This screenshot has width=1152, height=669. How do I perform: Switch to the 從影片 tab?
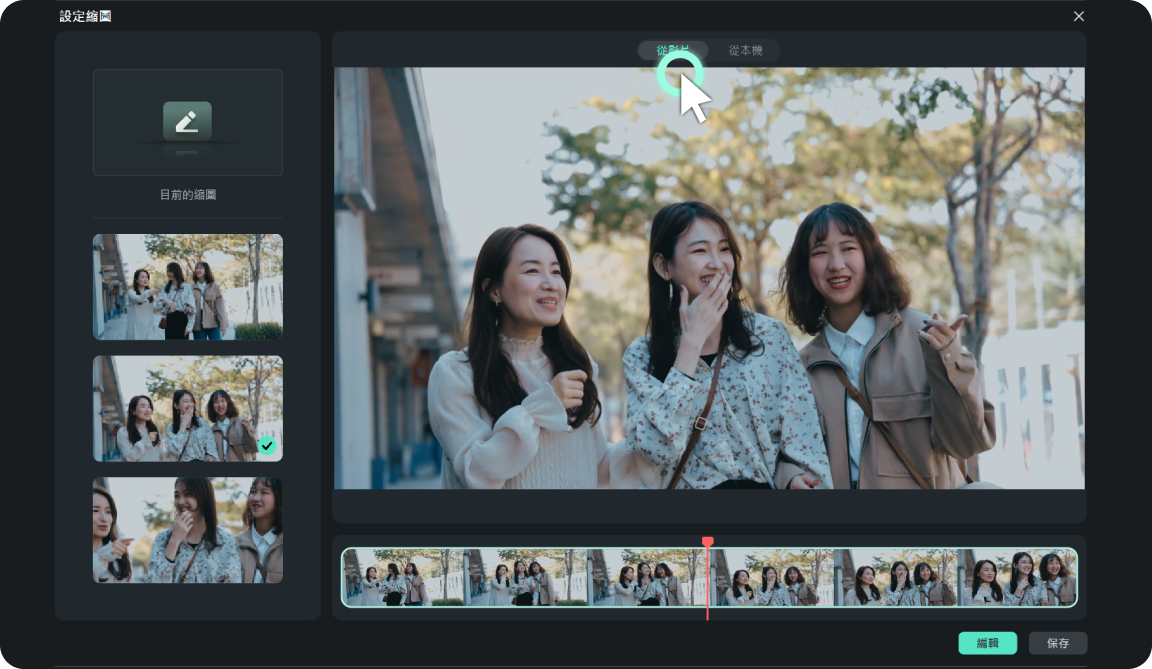click(x=672, y=50)
